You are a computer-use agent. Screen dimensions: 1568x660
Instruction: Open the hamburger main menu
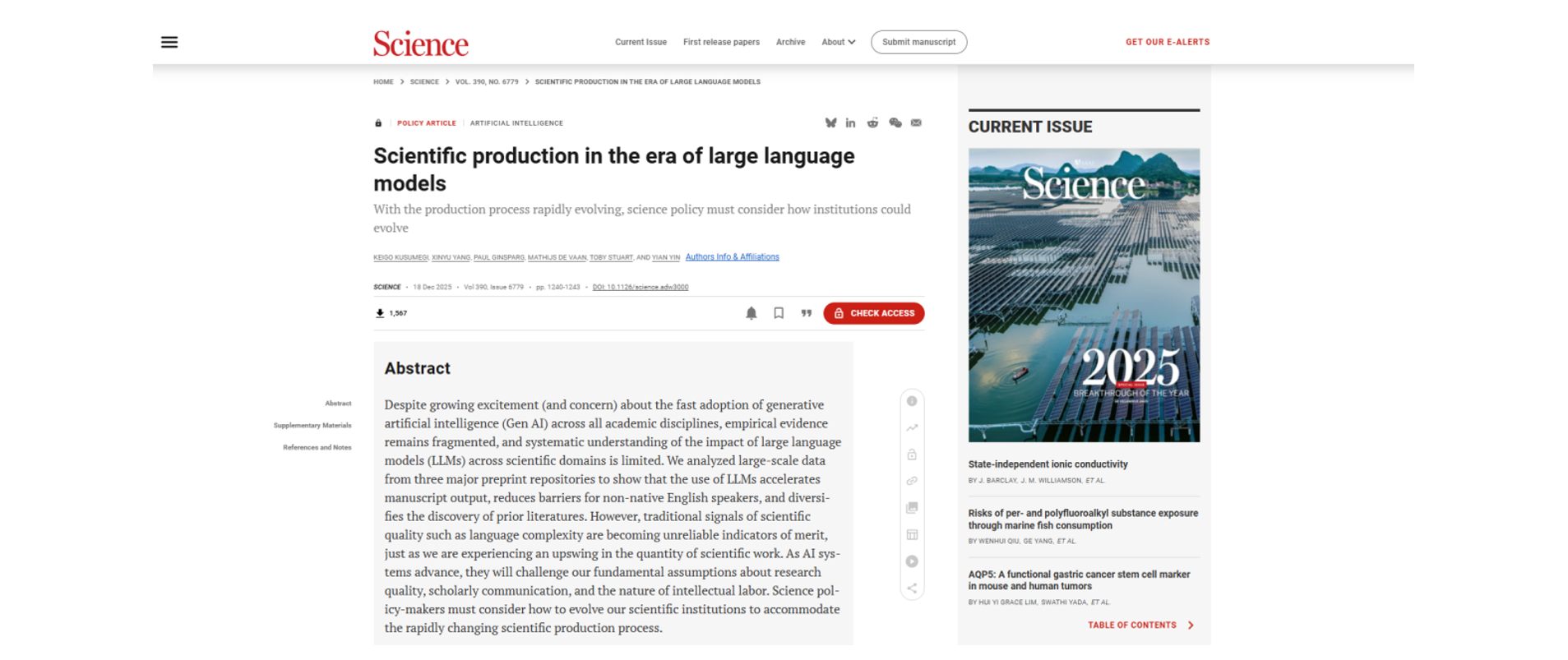click(x=169, y=42)
